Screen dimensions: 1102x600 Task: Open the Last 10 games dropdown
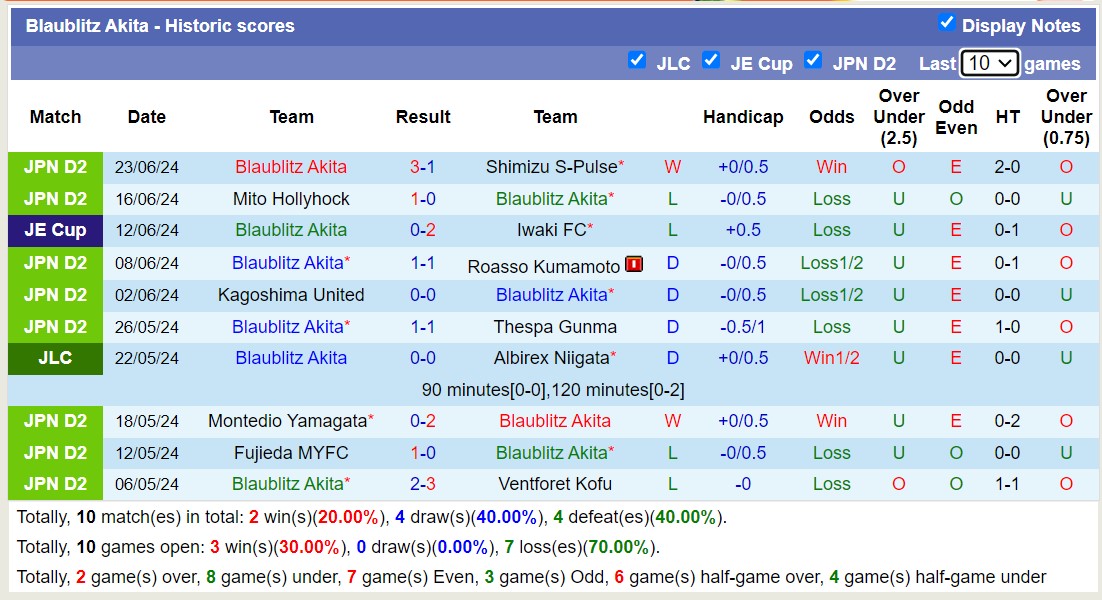tap(989, 63)
